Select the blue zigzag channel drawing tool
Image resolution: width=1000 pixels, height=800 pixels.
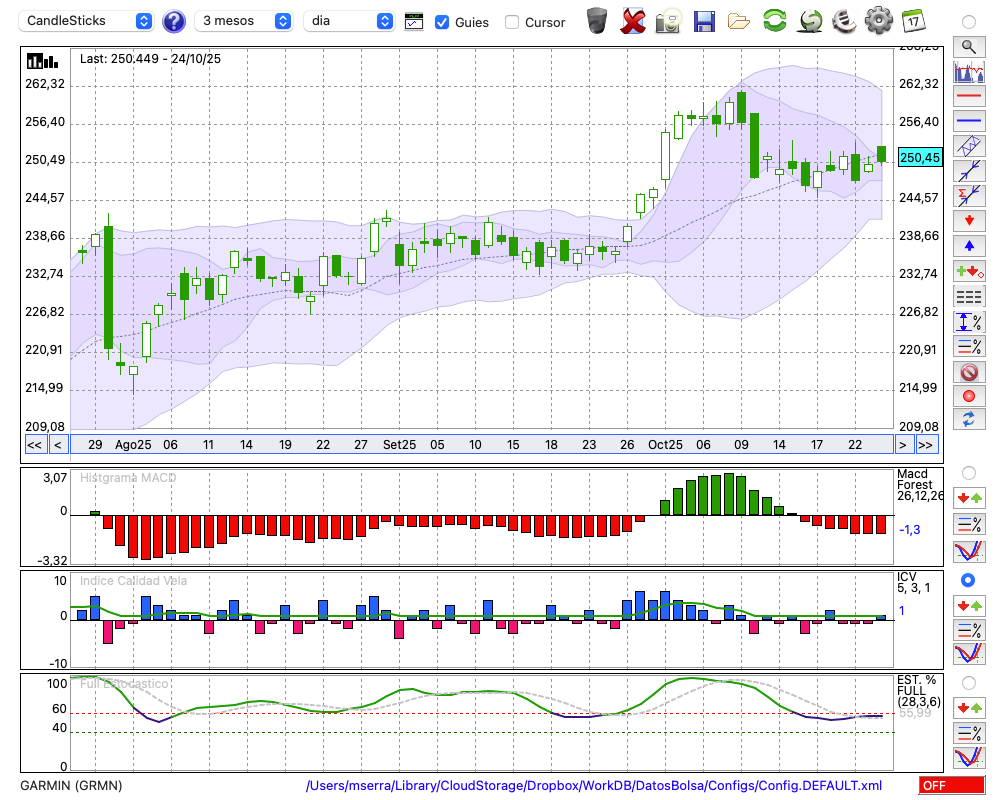coord(969,146)
